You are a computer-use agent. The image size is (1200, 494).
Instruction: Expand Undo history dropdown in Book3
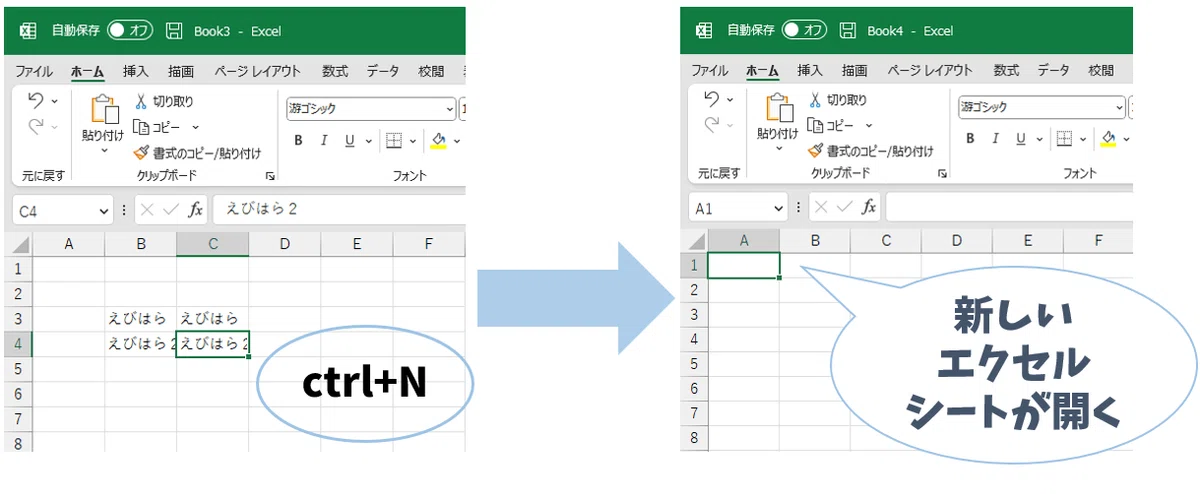tap(55, 101)
